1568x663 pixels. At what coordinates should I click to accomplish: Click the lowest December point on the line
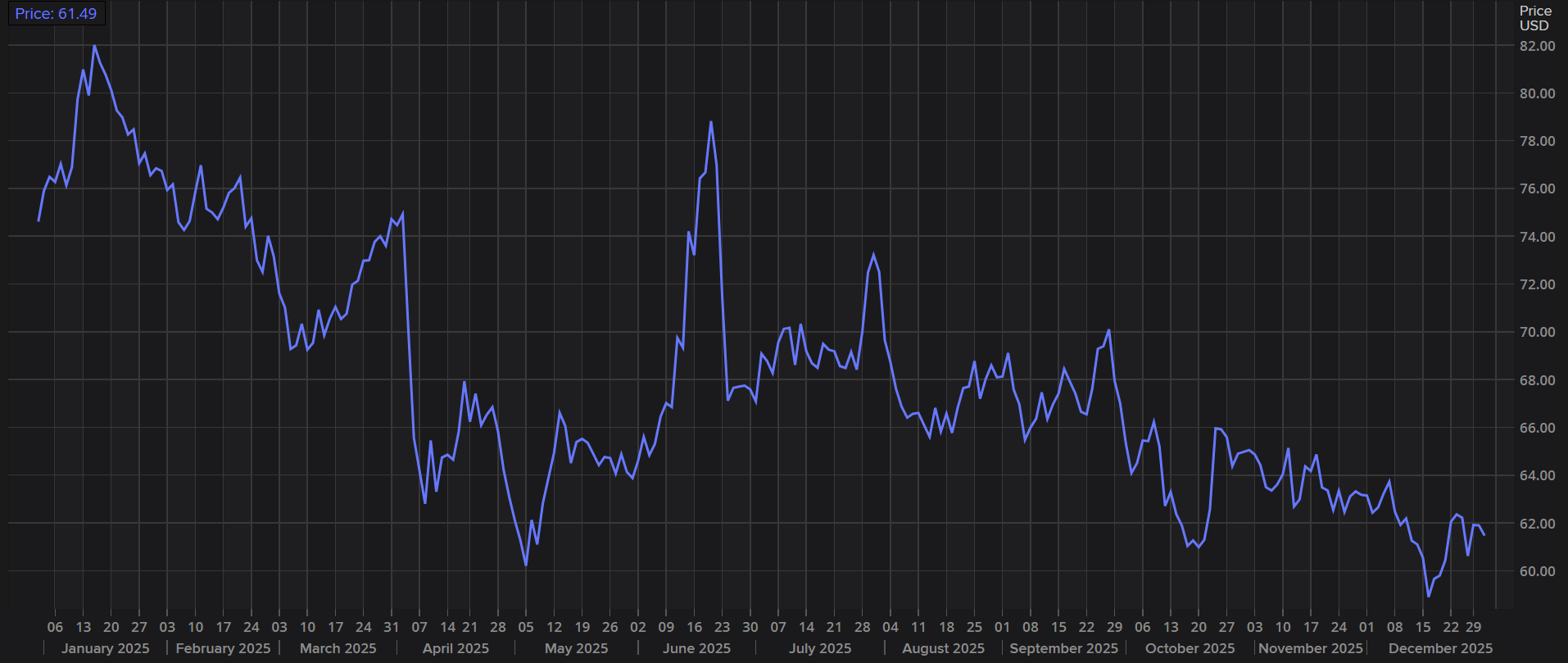(x=1428, y=596)
